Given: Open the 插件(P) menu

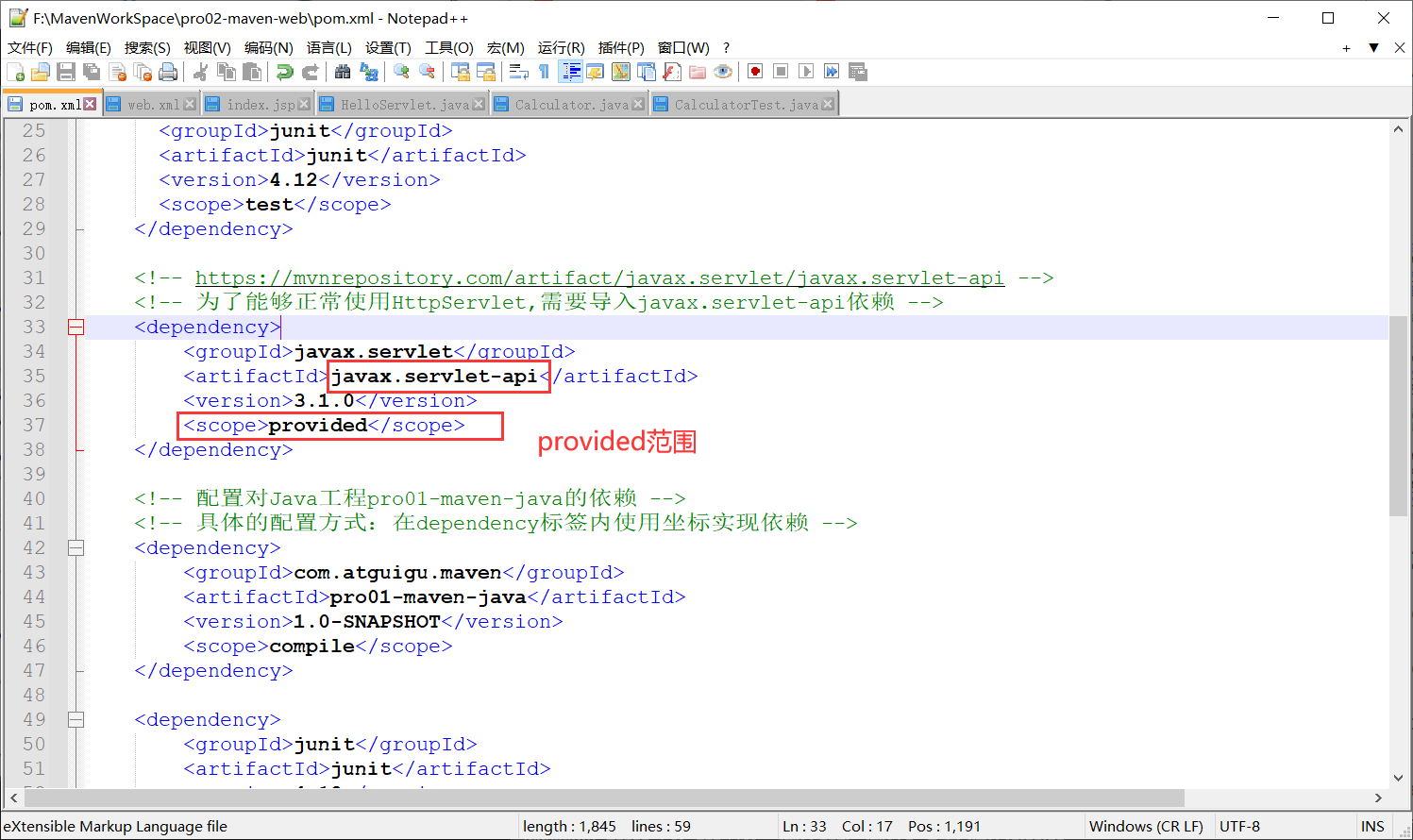Looking at the screenshot, I should point(621,48).
